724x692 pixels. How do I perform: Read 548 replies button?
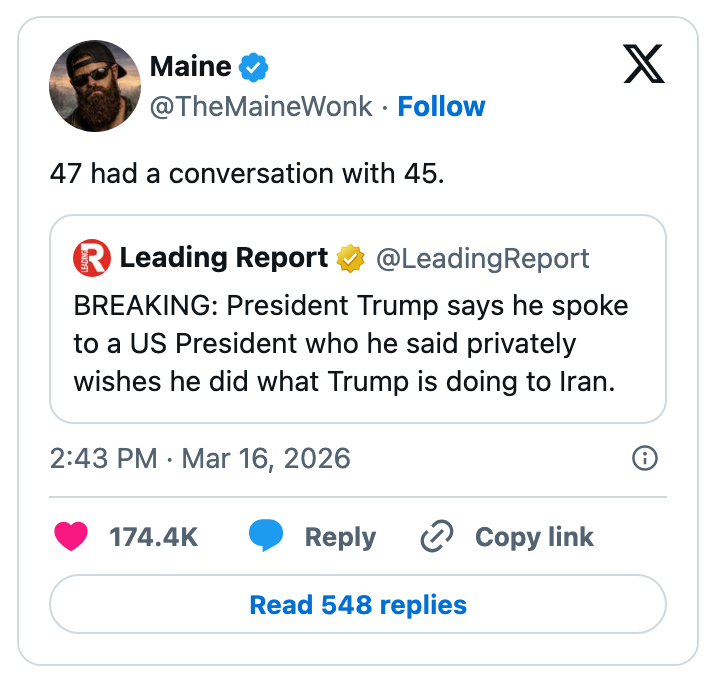pos(358,605)
